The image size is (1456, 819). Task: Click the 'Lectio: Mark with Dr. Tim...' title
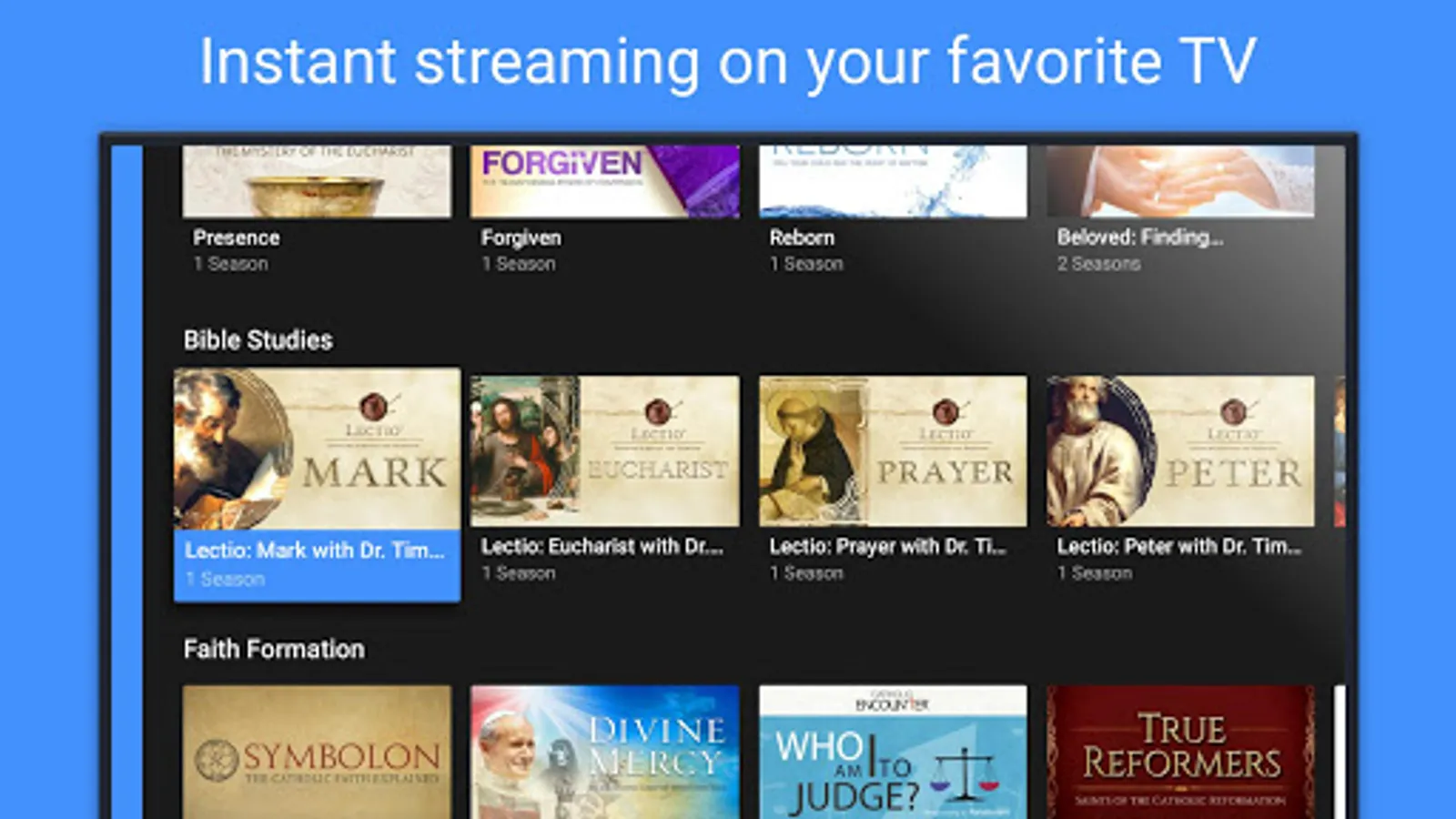pos(315,551)
